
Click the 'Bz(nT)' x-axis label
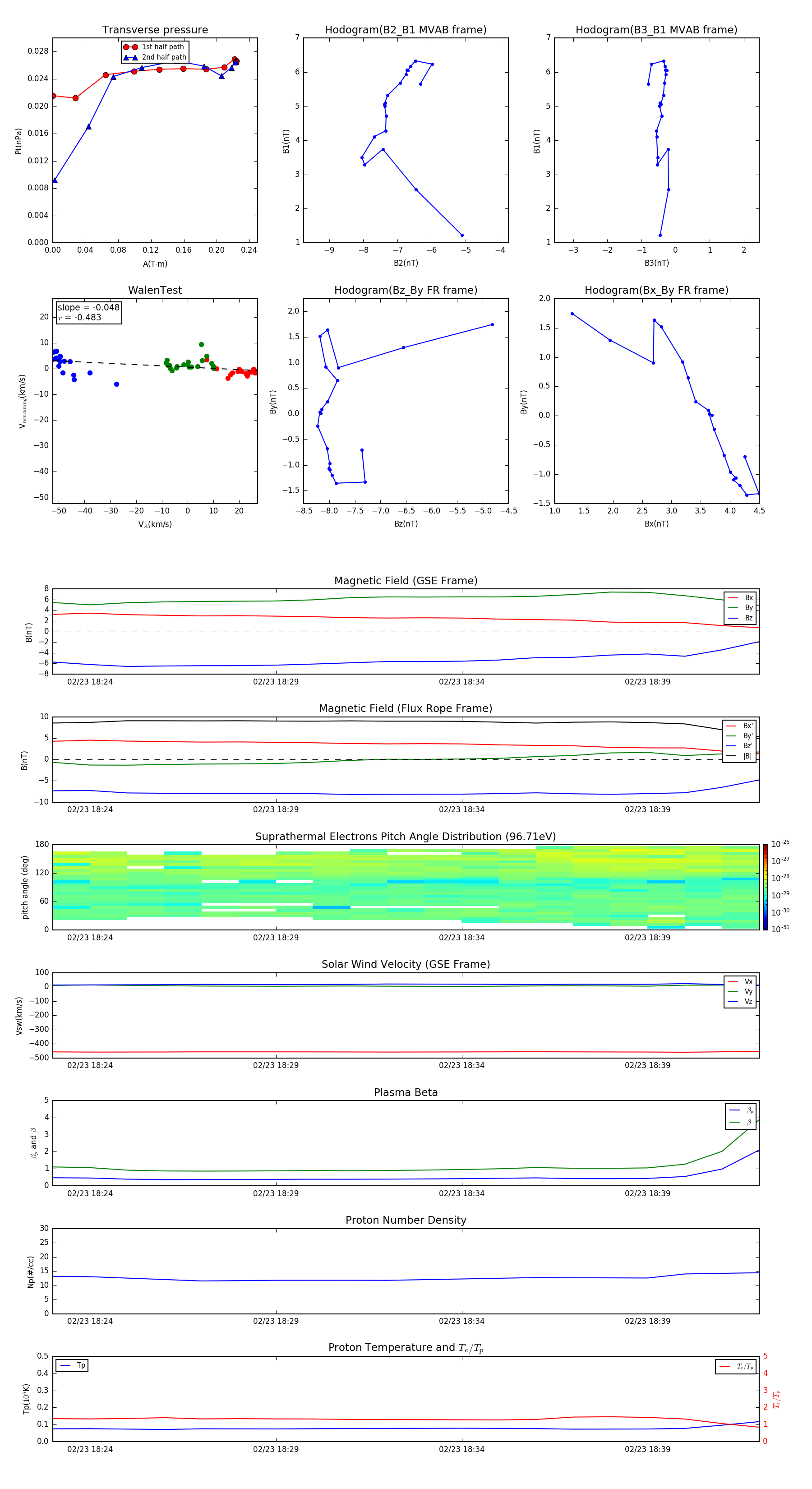406,524
